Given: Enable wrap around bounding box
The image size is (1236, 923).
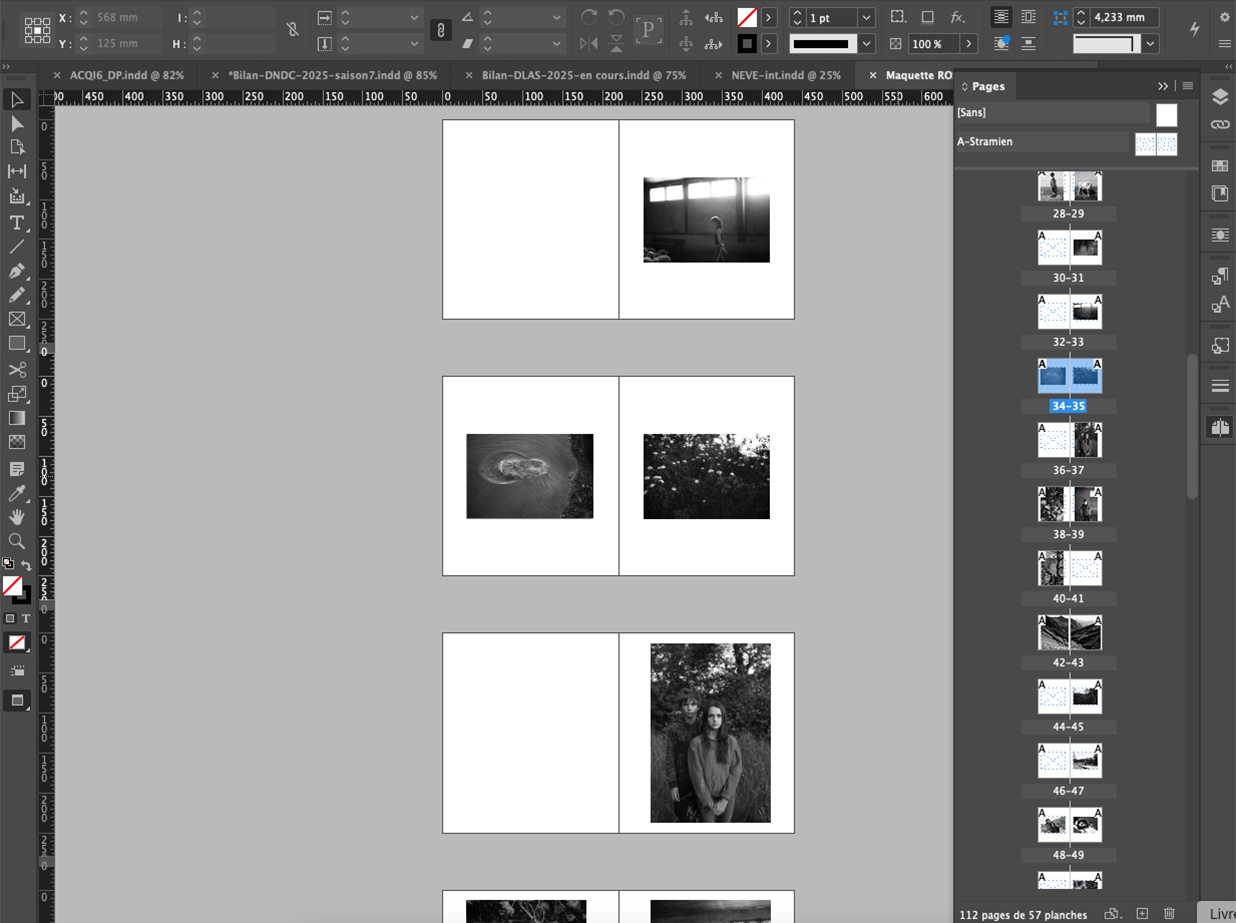Looking at the screenshot, I should pyautogui.click(x=1028, y=17).
